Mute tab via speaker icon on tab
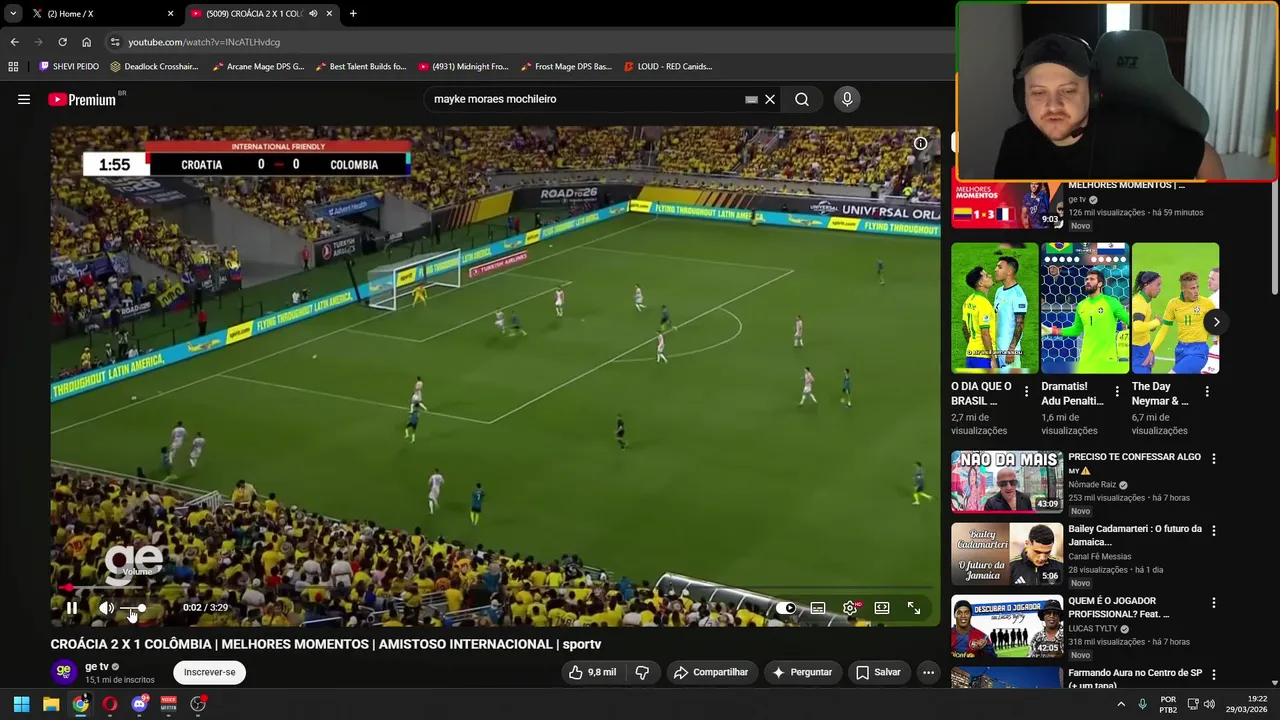The image size is (1280, 720). 313,14
